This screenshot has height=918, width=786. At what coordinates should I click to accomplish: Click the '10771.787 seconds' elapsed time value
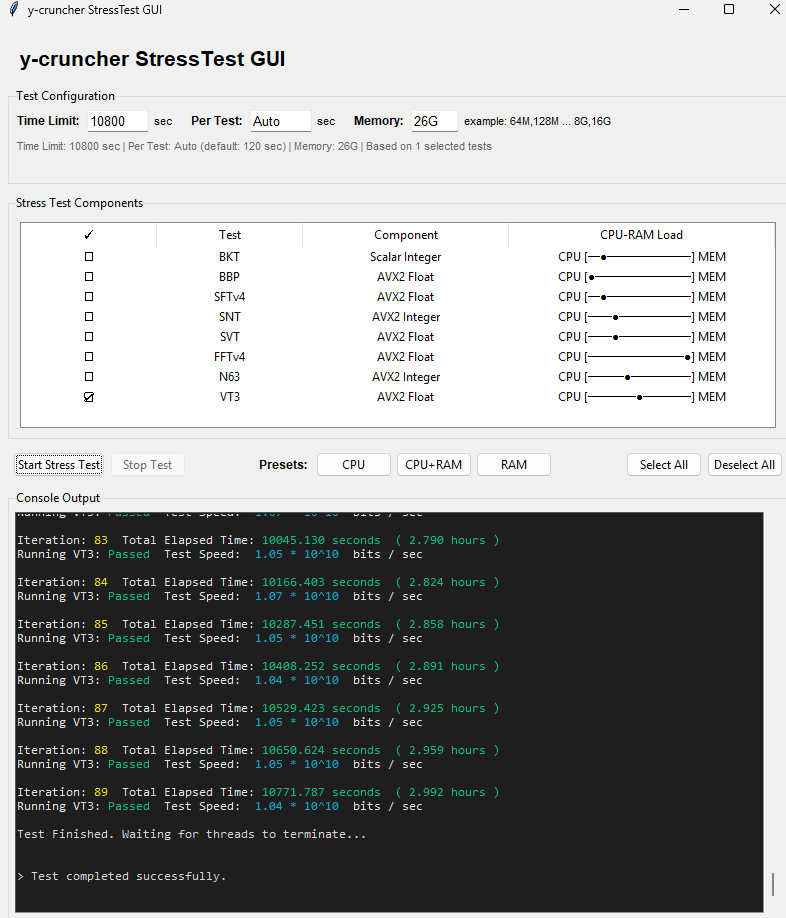pos(321,792)
